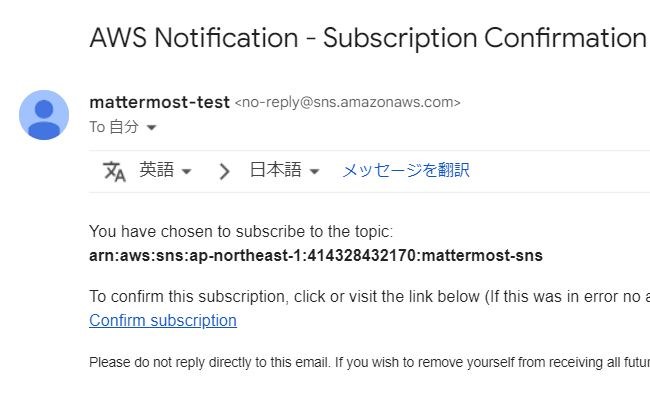Open the 英語 source language dropdown arrow

click(x=186, y=172)
